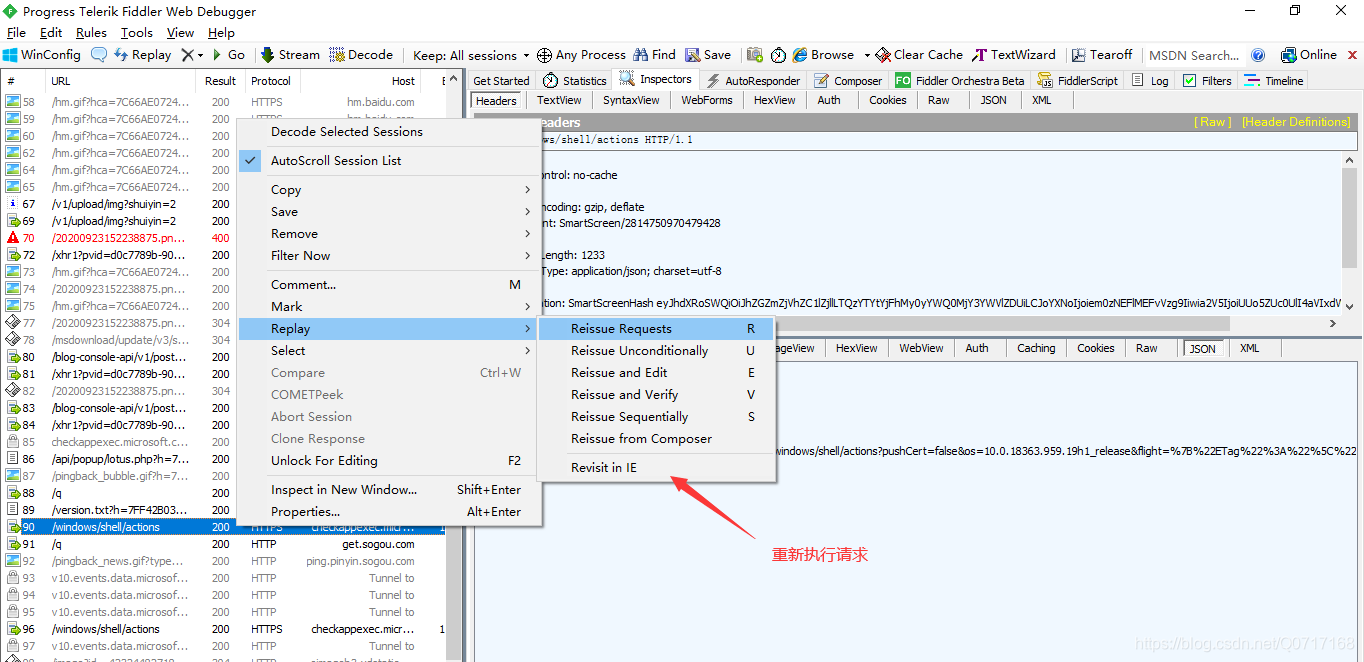Open the Tools menu

[137, 33]
